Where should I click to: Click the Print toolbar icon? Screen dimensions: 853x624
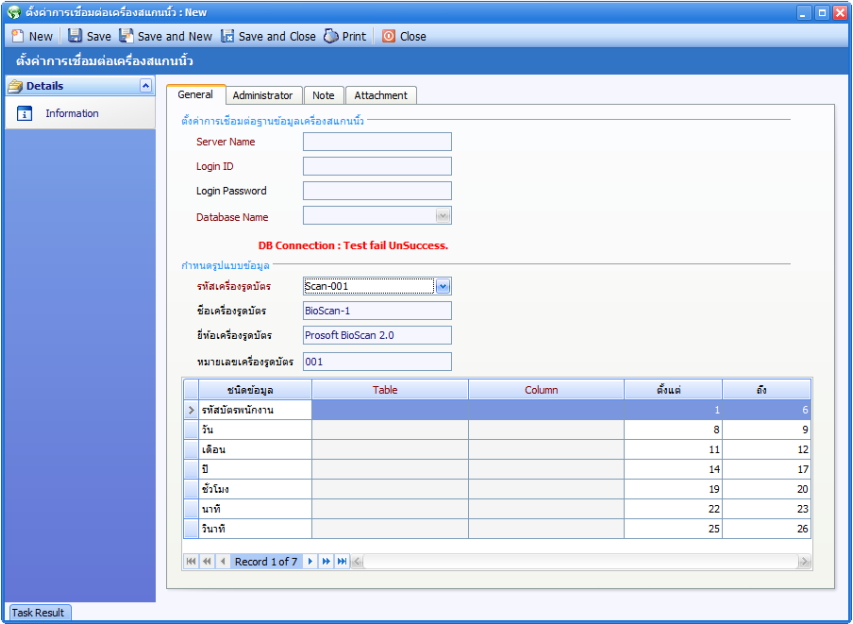331,36
